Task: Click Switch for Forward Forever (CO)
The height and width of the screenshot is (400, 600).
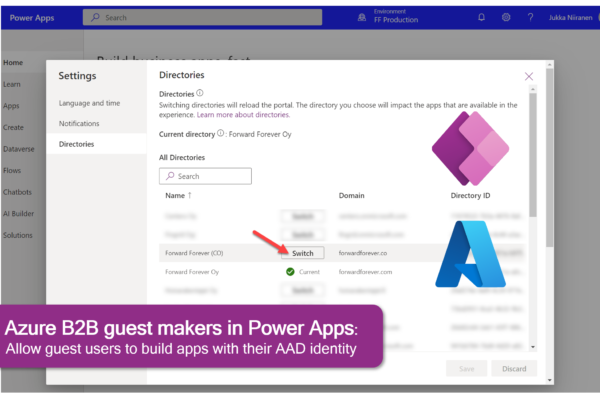Action: [x=302, y=253]
